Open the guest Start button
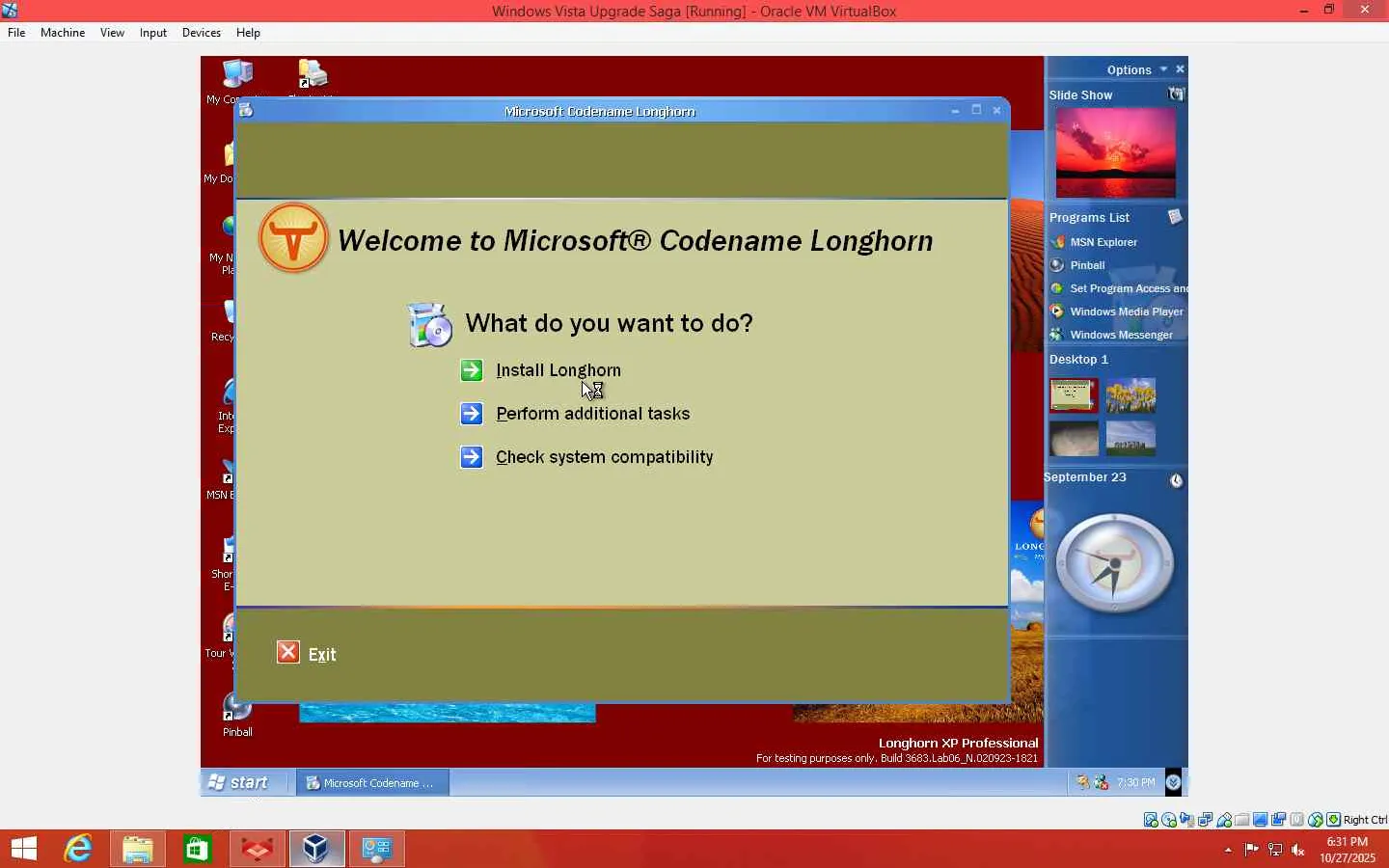Image resolution: width=1389 pixels, height=868 pixels. coord(239,782)
